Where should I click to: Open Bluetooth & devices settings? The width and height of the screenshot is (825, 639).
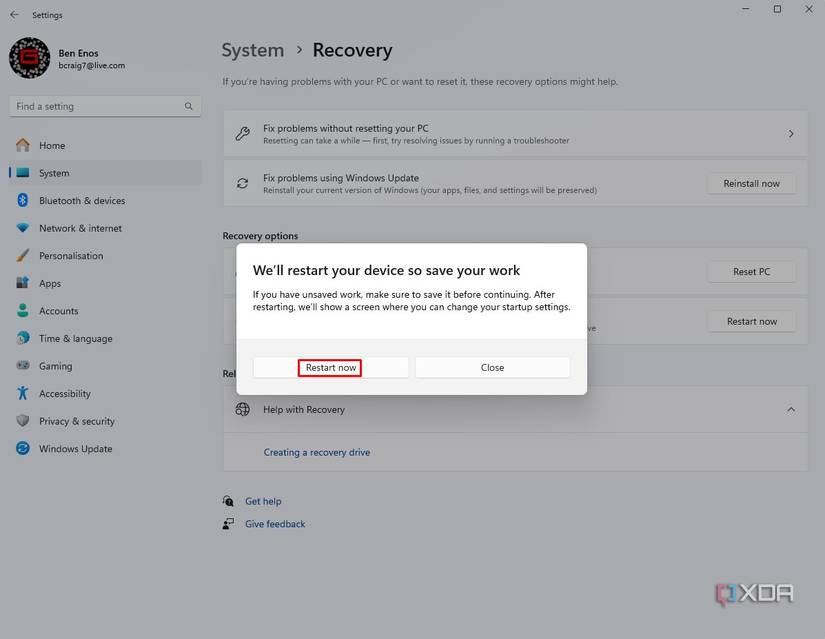pyautogui.click(x=105, y=201)
